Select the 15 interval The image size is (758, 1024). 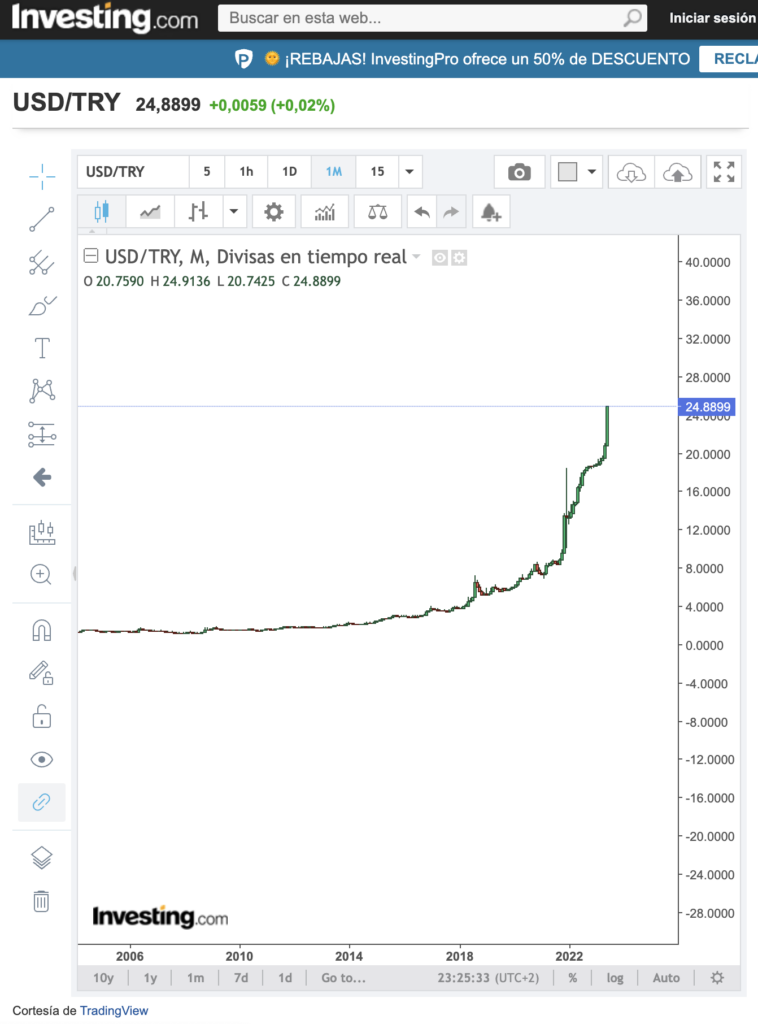(377, 172)
